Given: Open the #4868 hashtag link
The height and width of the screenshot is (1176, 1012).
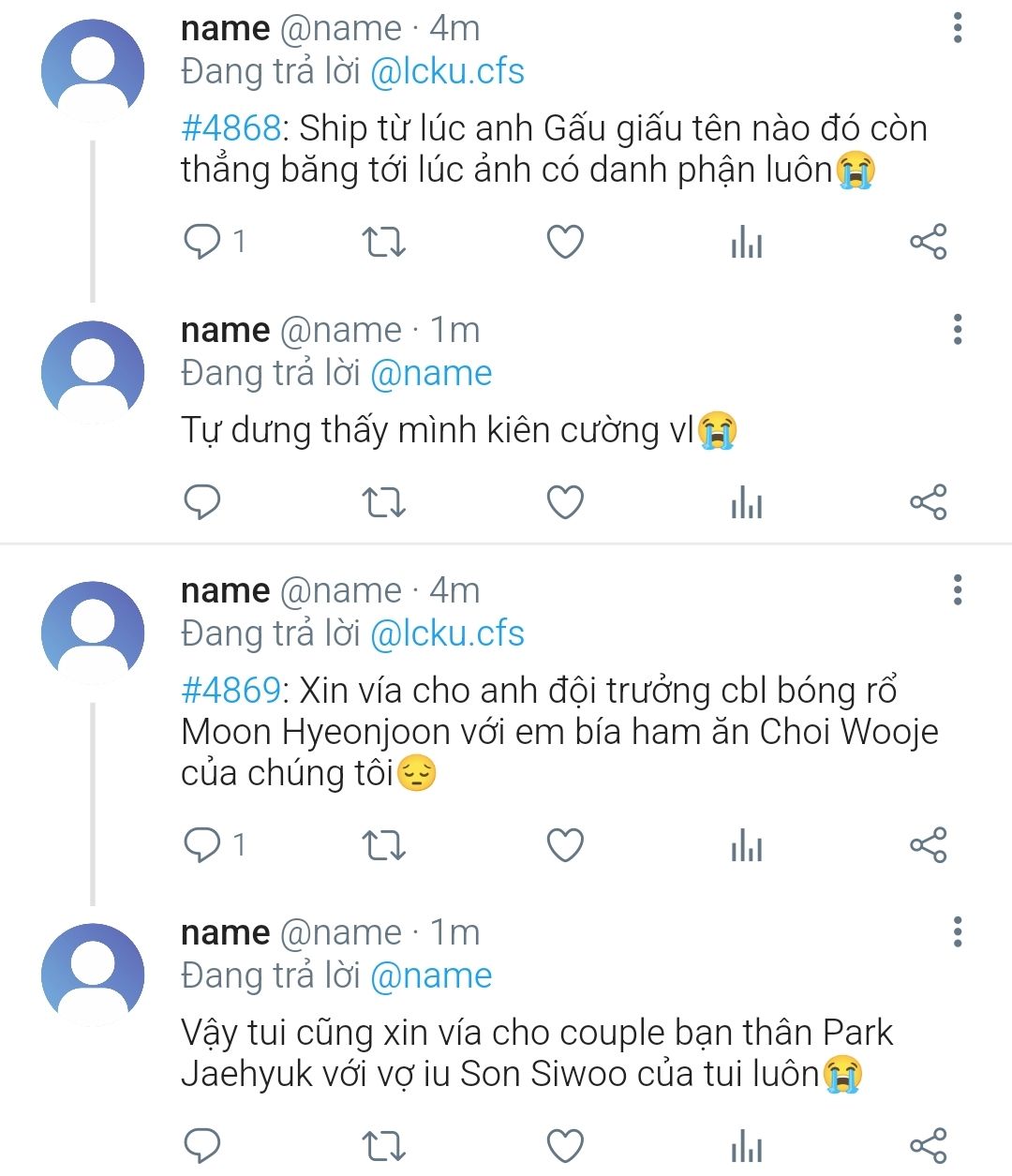Looking at the screenshot, I should click(x=231, y=128).
